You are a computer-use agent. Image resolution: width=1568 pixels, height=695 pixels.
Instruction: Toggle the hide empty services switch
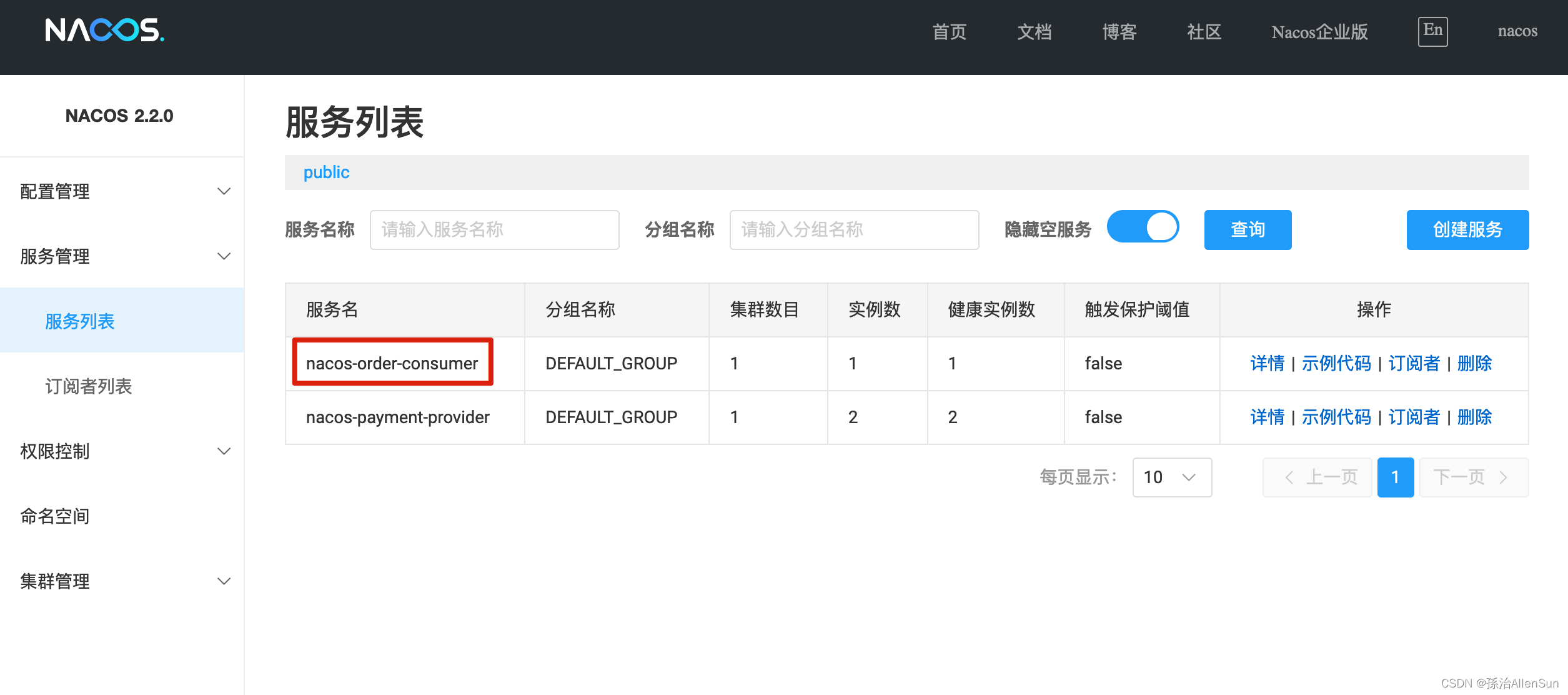coord(1142,227)
